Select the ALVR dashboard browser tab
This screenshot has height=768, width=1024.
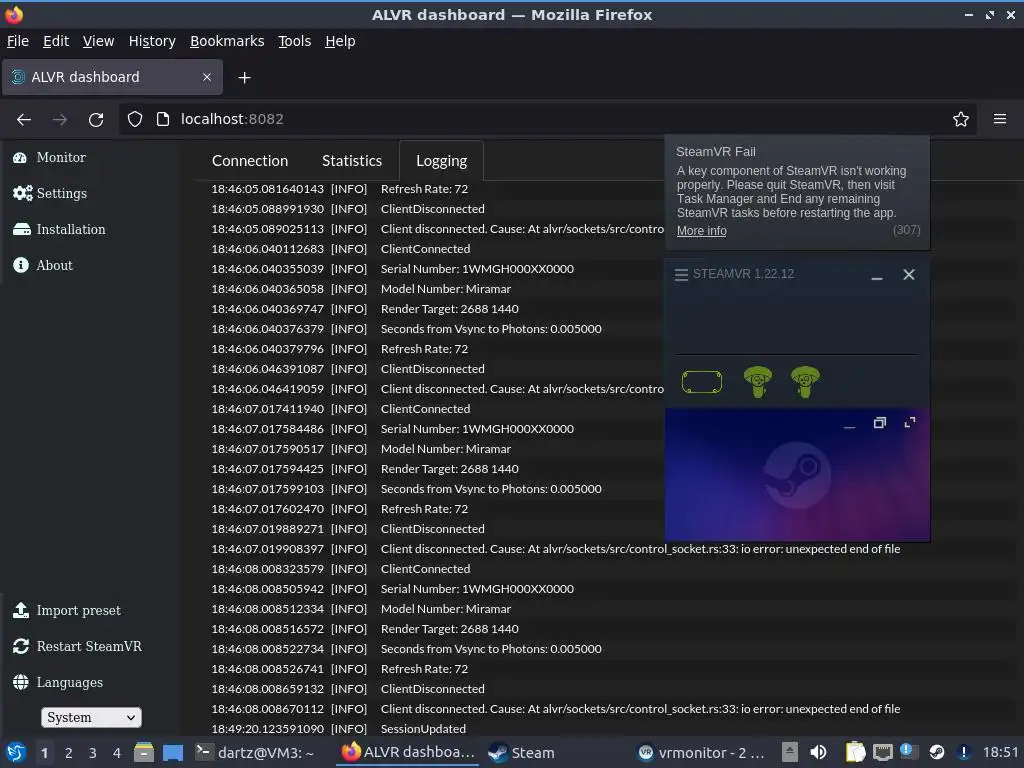point(112,77)
